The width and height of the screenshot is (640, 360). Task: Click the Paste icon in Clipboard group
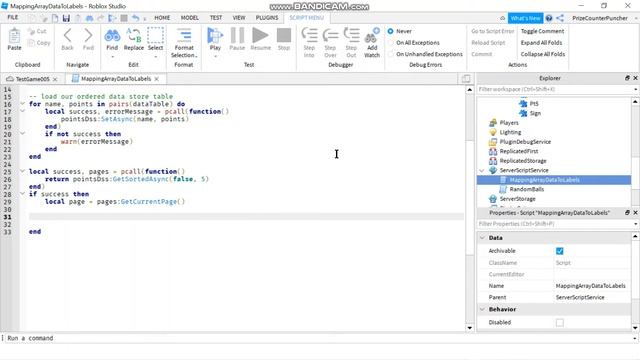point(14,36)
